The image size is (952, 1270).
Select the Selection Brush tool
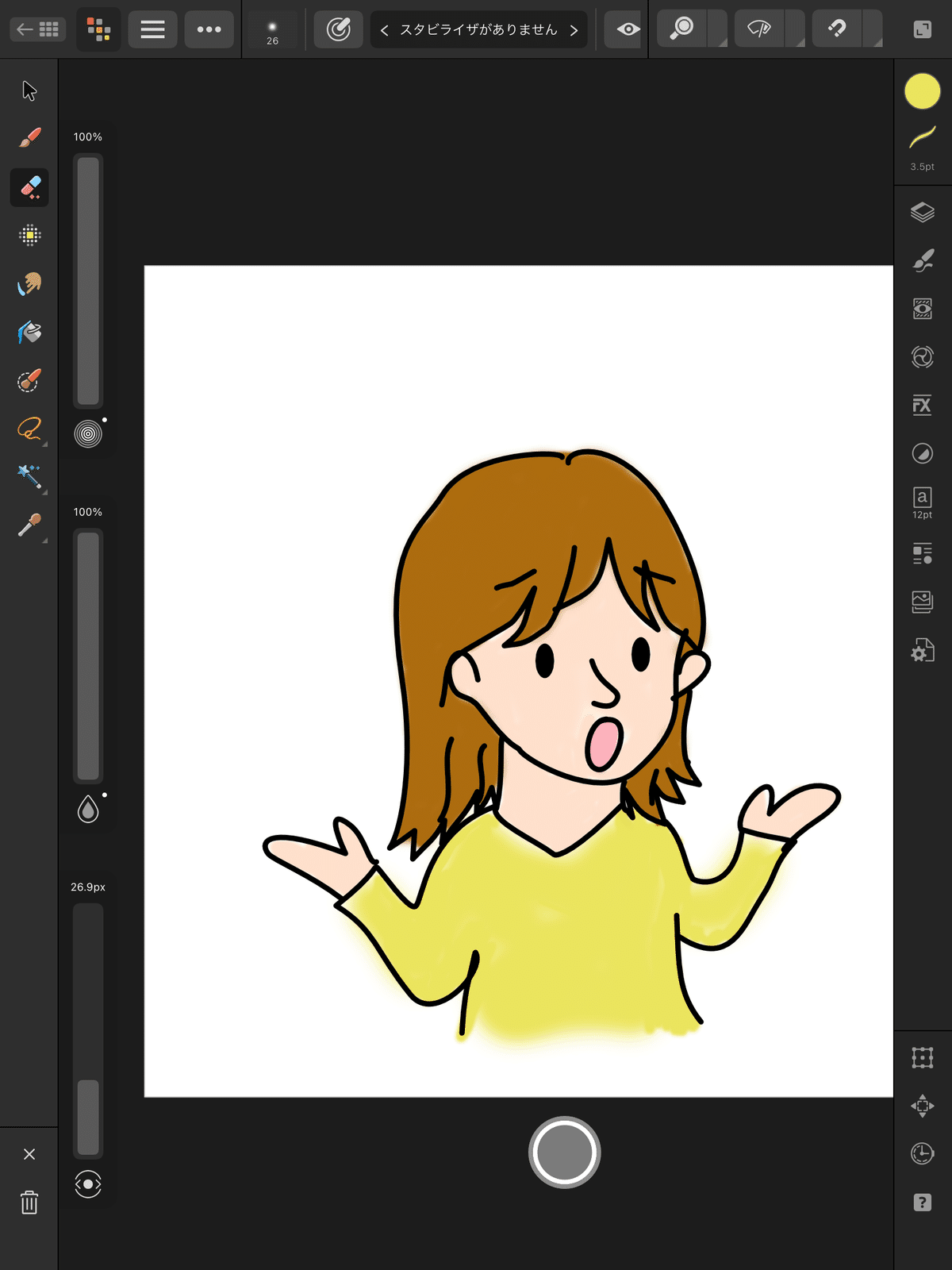[29, 380]
